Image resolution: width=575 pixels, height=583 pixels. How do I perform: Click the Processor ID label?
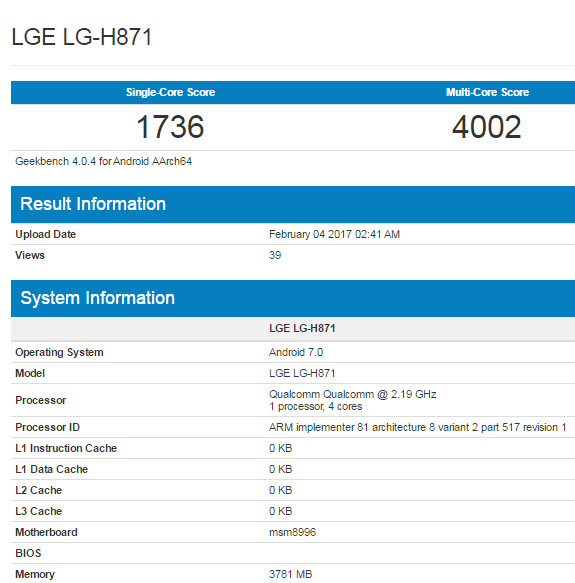pyautogui.click(x=47, y=427)
